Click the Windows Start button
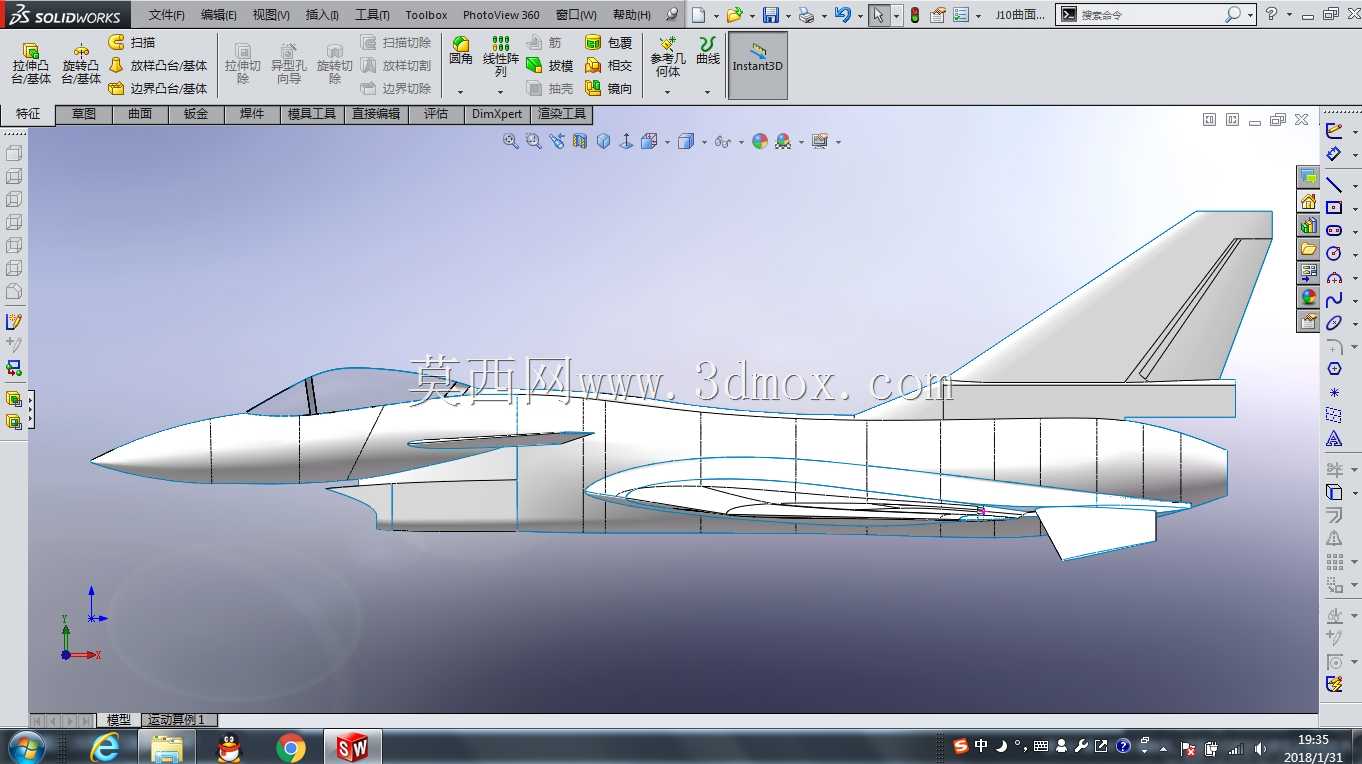 (x=25, y=747)
